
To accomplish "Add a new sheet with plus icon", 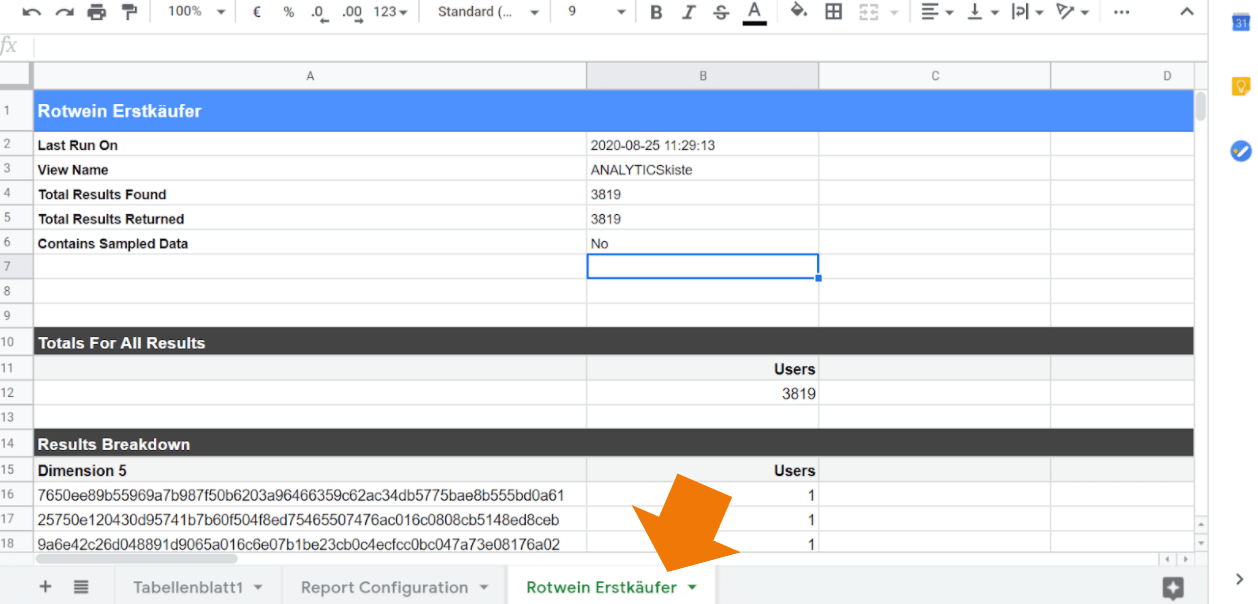I will (45, 587).
